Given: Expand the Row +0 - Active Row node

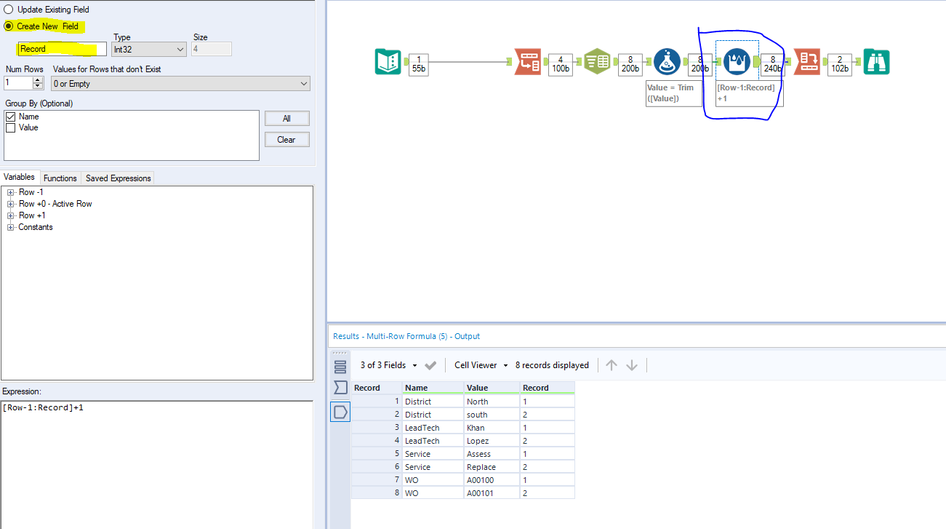Looking at the screenshot, I should pos(10,204).
